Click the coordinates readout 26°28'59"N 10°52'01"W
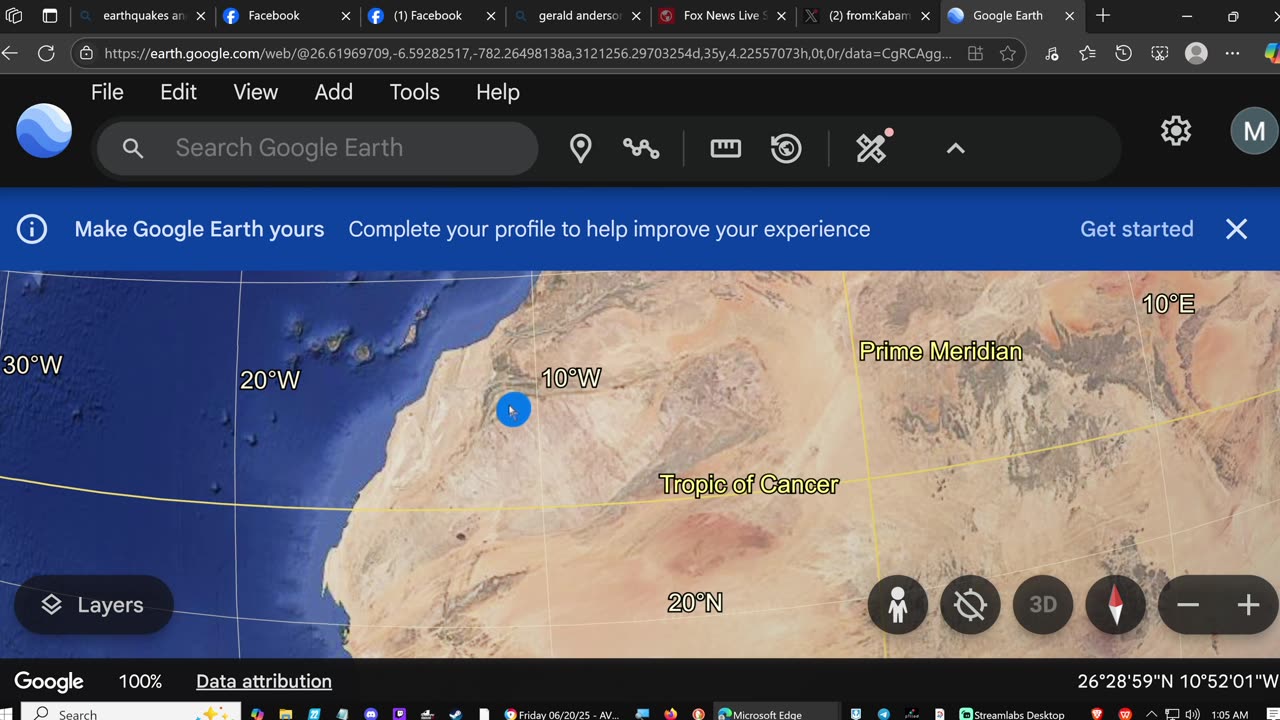 click(1177, 681)
